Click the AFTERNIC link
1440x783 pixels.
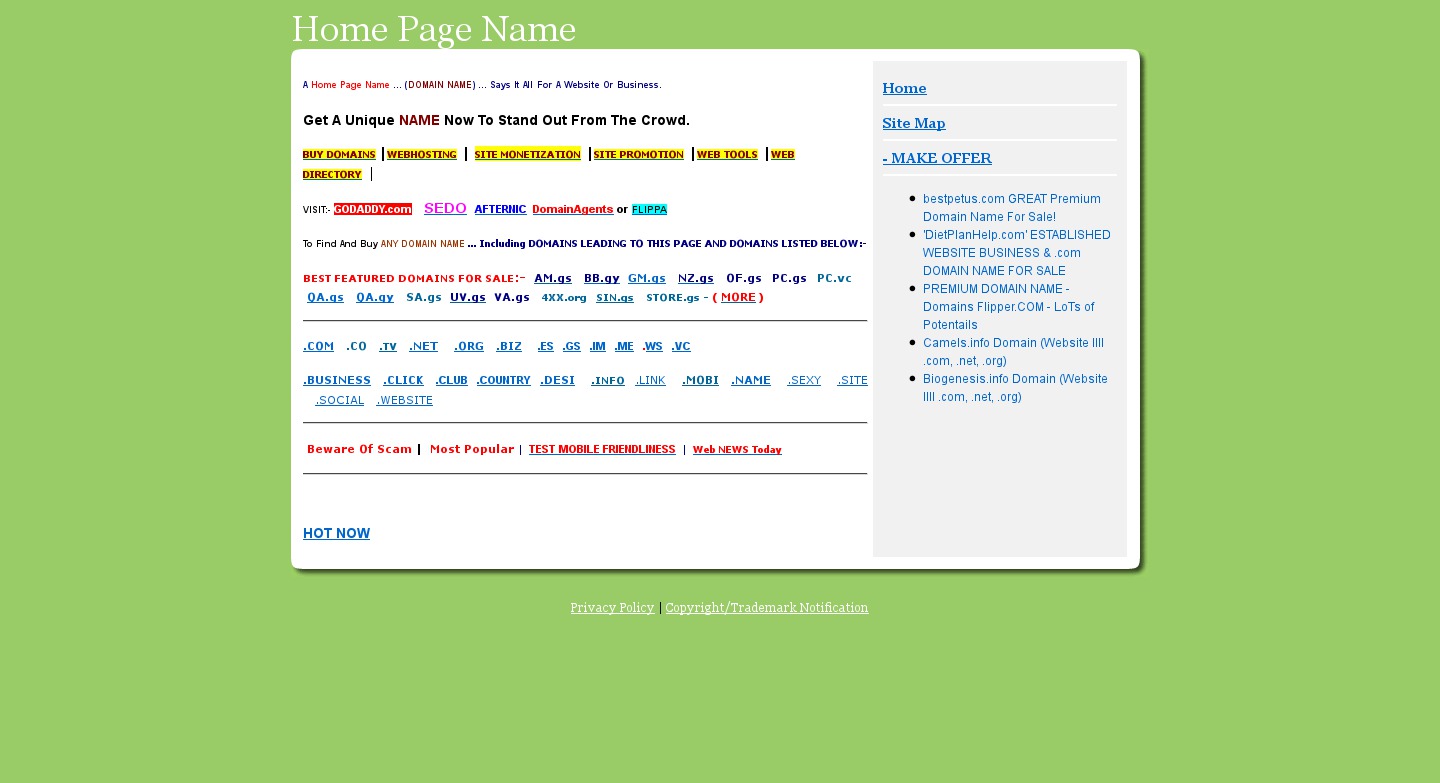tap(500, 210)
